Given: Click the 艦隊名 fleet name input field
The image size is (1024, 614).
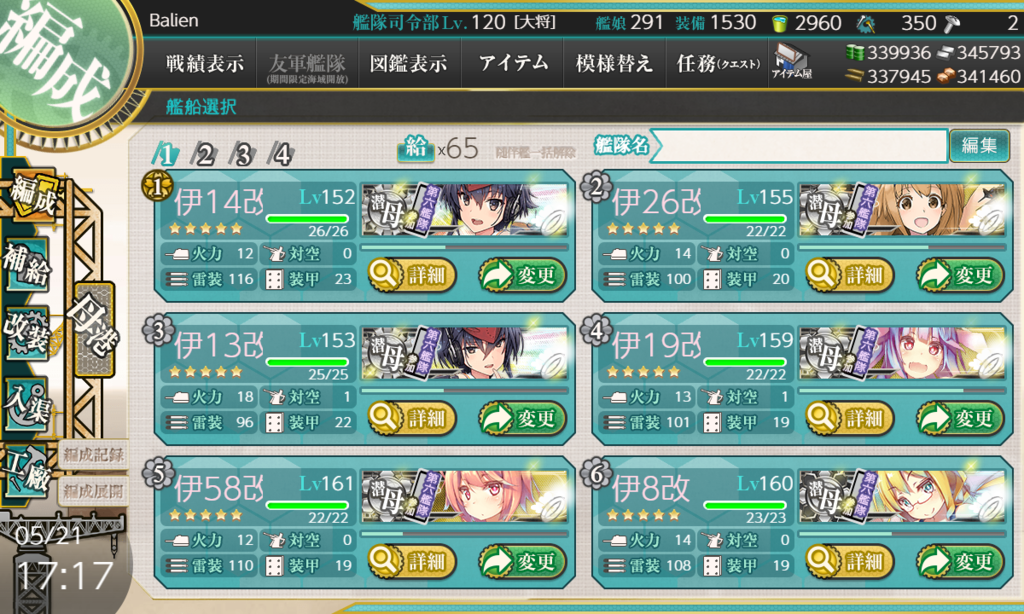Looking at the screenshot, I should point(799,145).
